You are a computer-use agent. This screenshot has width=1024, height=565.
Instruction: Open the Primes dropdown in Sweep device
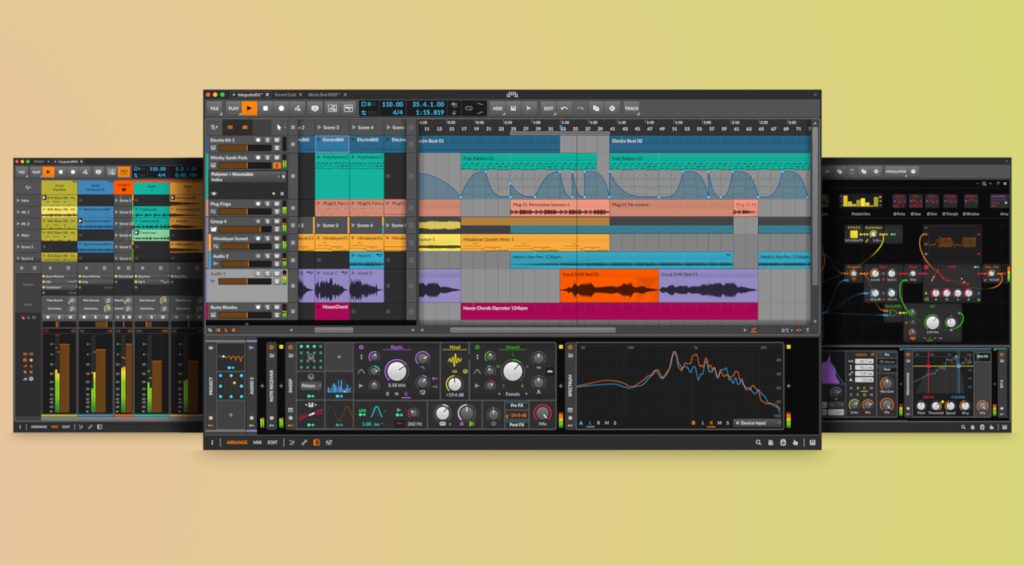click(x=310, y=386)
